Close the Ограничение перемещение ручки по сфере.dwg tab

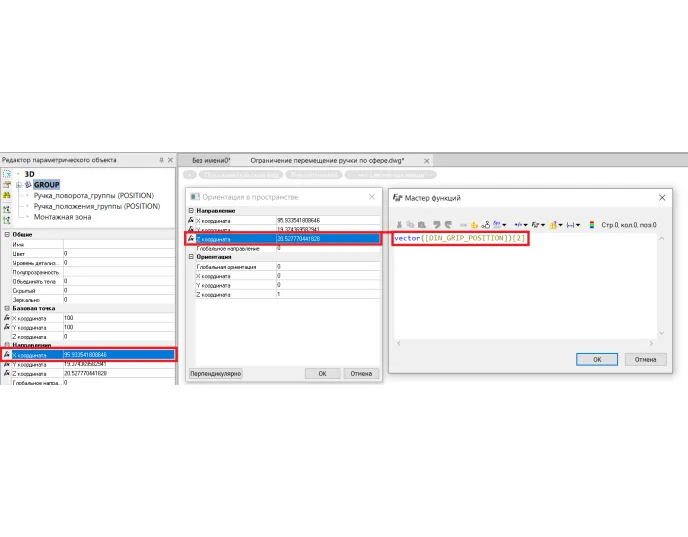[426, 161]
